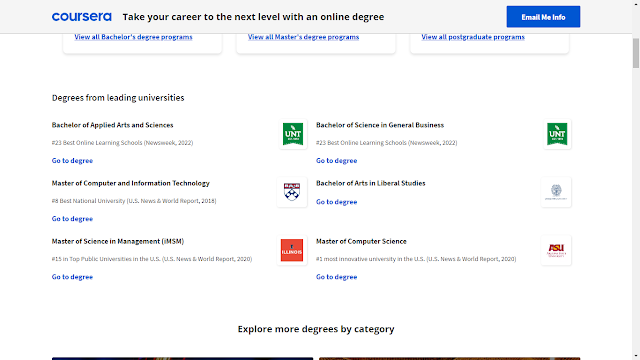Go to degree for Applied Arts and Sciences
This screenshot has width=640, height=360.
(x=72, y=160)
